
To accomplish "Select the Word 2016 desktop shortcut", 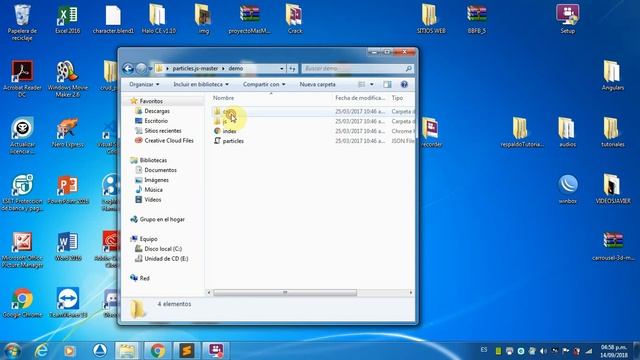I will coord(68,247).
